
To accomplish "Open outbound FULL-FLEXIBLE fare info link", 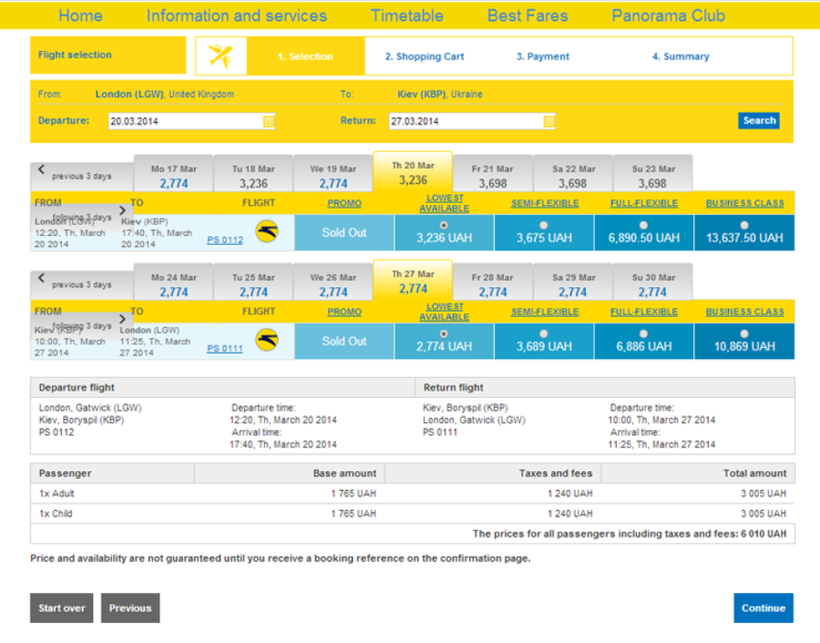I will tap(644, 203).
